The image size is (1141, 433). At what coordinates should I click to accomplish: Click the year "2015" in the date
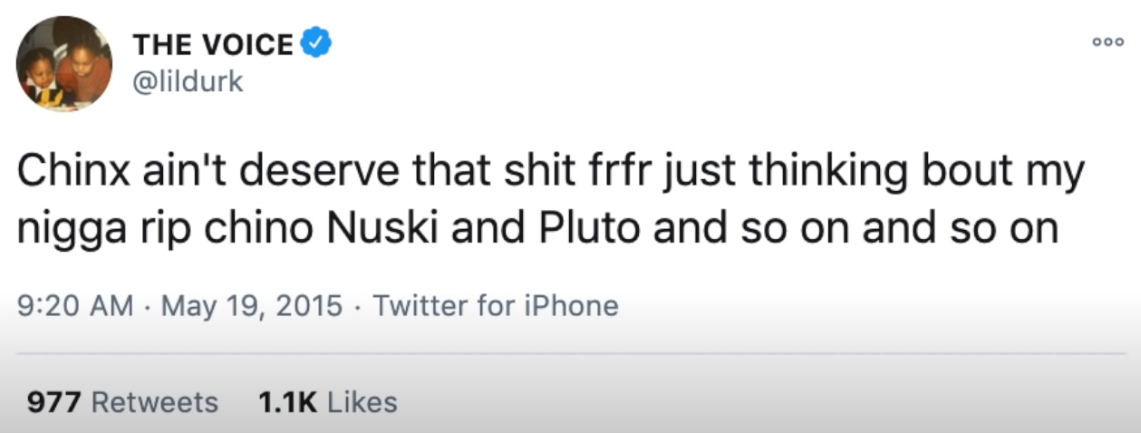[308, 305]
